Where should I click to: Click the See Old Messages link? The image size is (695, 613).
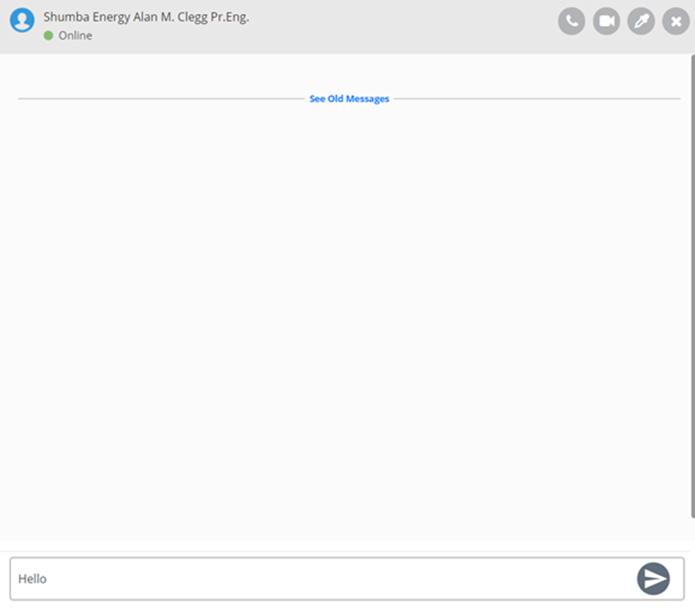pyautogui.click(x=349, y=99)
